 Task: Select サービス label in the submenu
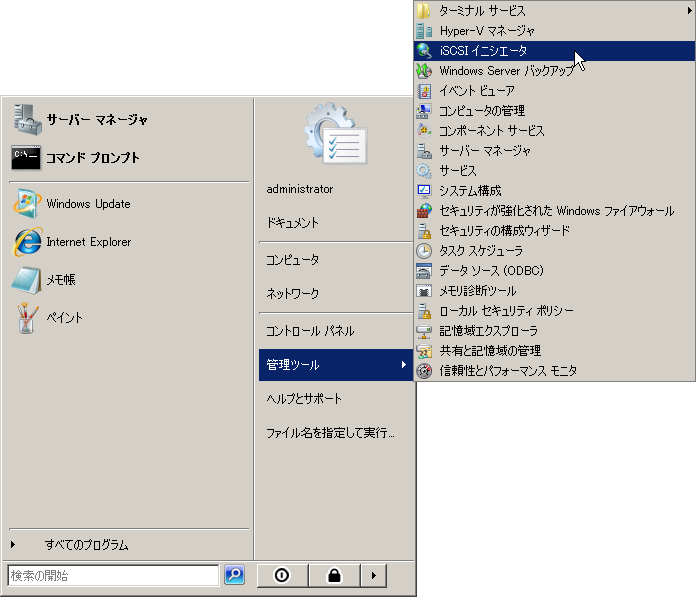click(x=458, y=170)
